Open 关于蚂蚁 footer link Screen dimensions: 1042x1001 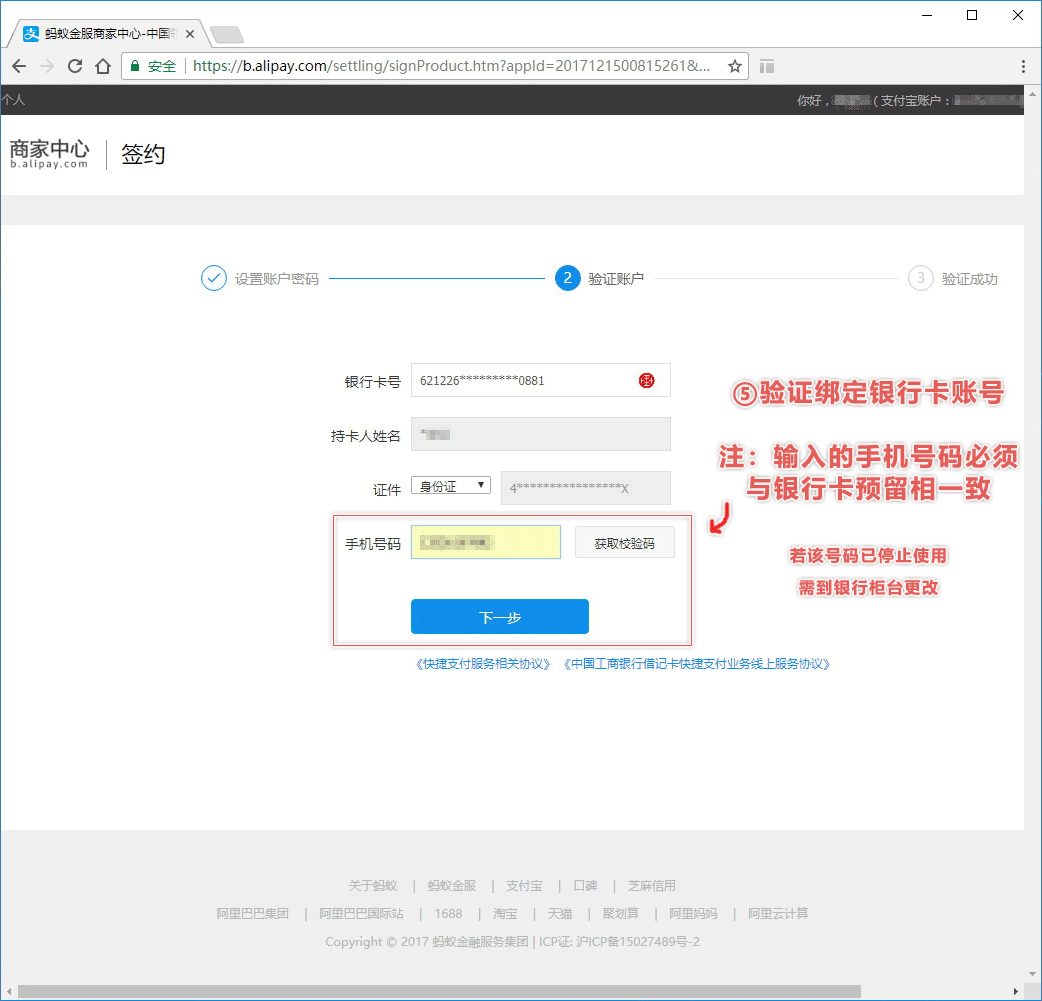click(x=373, y=885)
